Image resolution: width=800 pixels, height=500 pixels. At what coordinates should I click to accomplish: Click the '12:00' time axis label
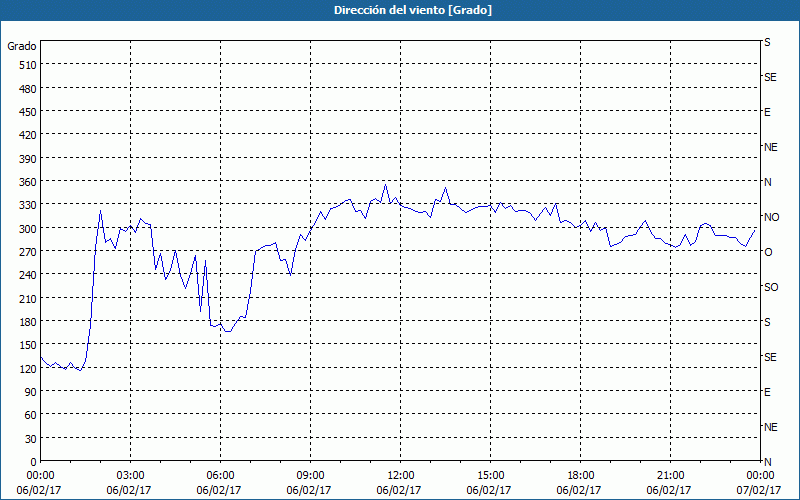tap(401, 476)
